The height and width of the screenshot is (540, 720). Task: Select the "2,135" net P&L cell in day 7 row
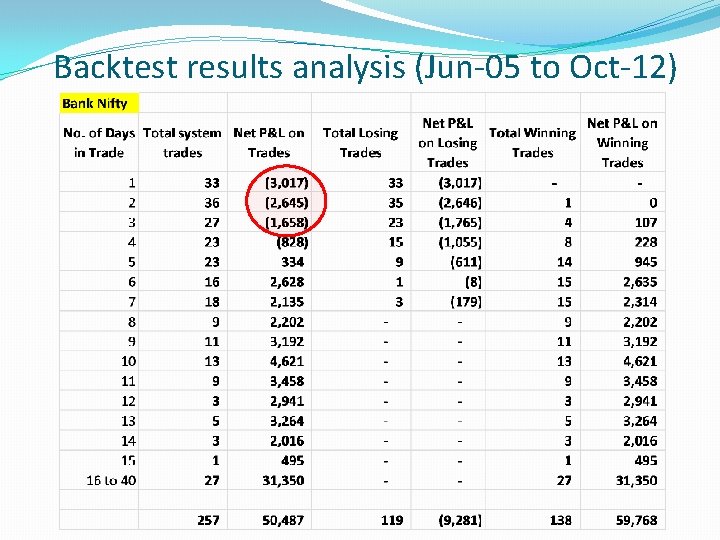287,302
